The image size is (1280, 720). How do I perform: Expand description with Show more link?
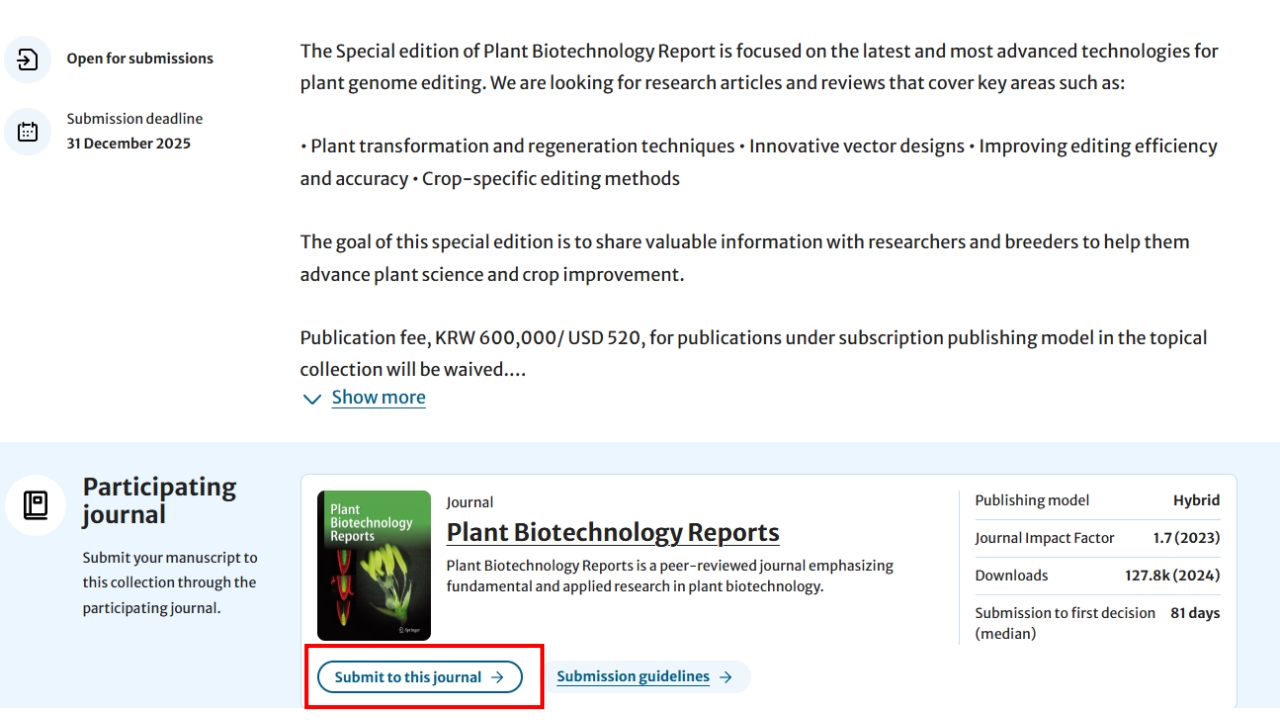click(x=378, y=397)
